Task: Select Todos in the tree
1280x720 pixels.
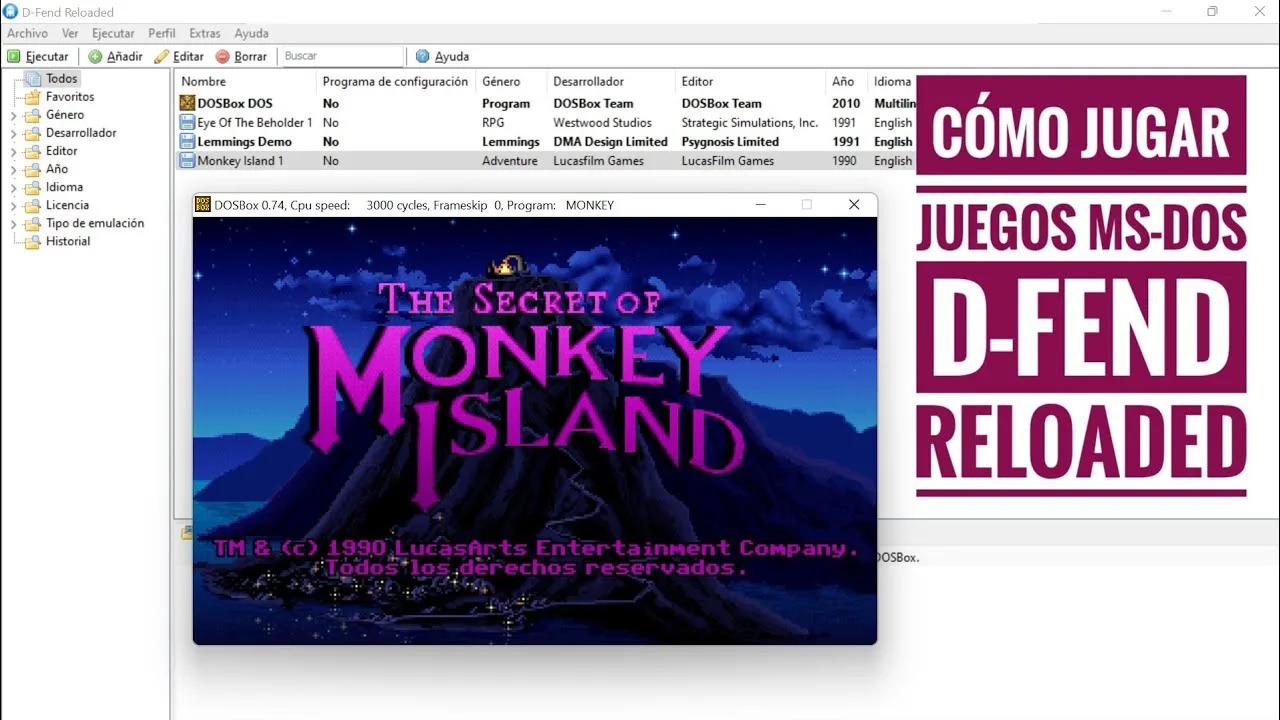Action: (x=61, y=78)
